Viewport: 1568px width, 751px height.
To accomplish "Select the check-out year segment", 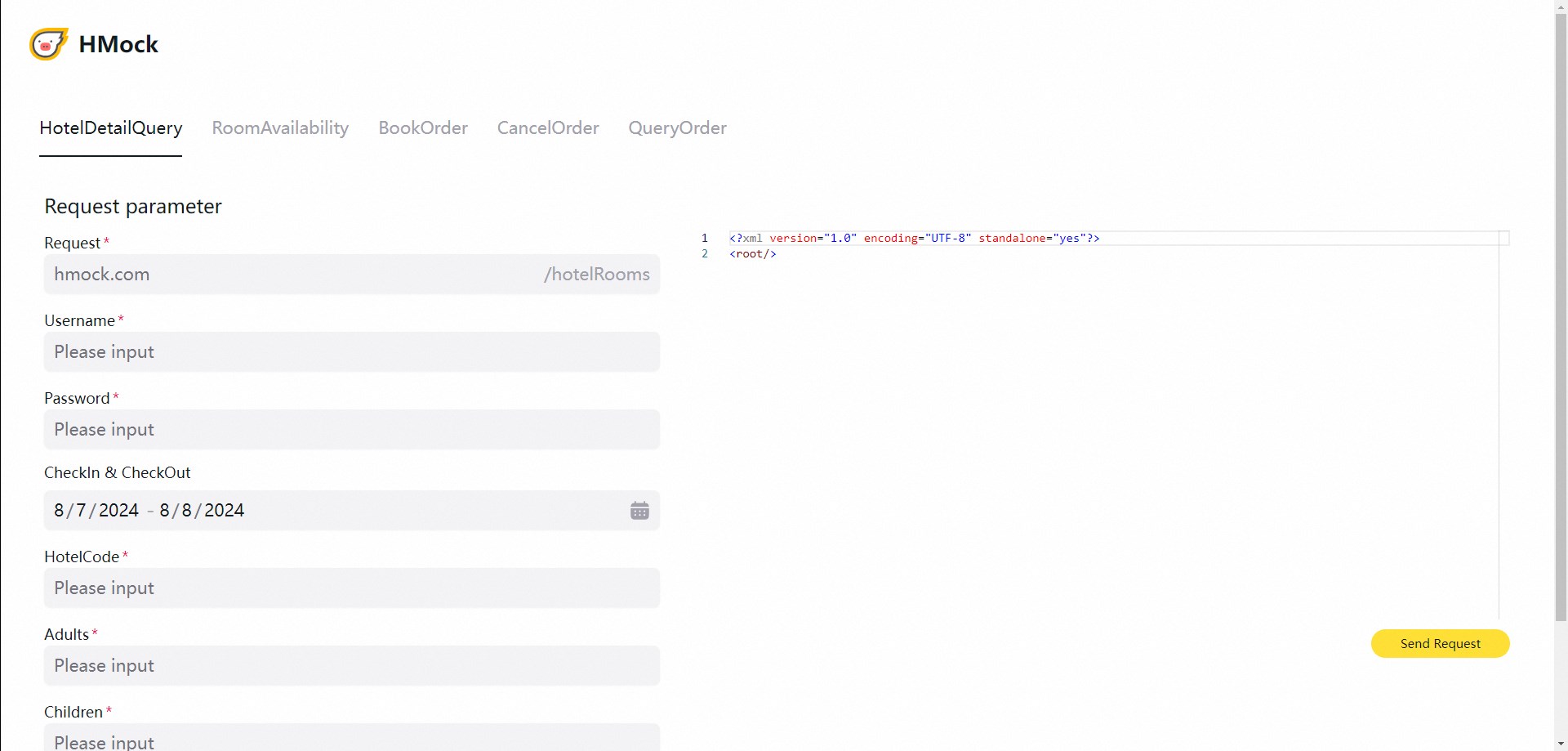I will tap(224, 511).
